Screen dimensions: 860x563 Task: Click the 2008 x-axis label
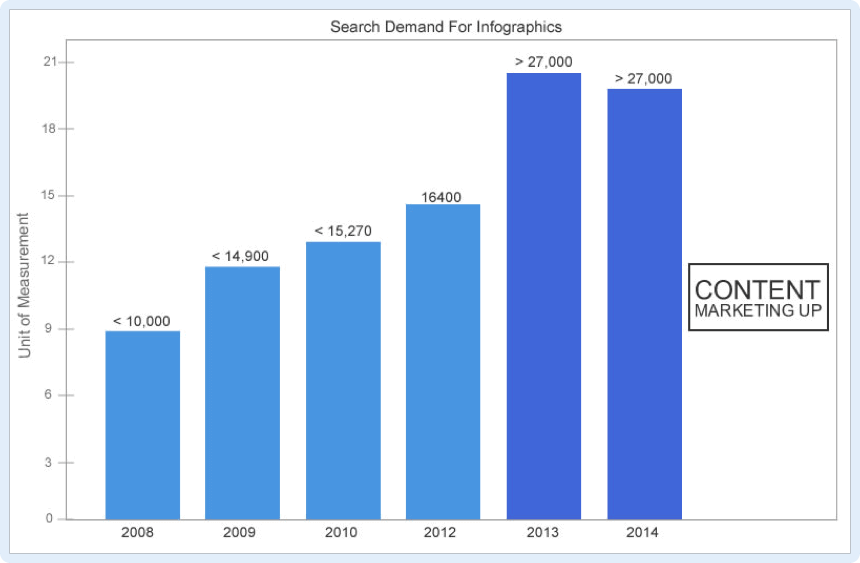click(137, 532)
